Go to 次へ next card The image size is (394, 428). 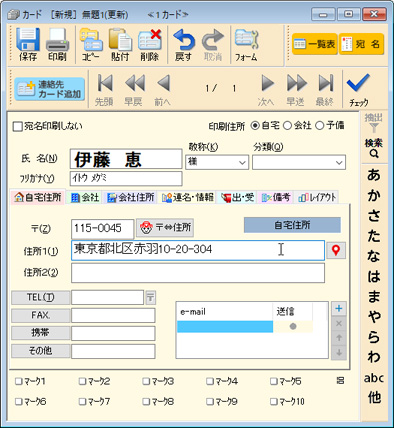pyautogui.click(x=266, y=90)
